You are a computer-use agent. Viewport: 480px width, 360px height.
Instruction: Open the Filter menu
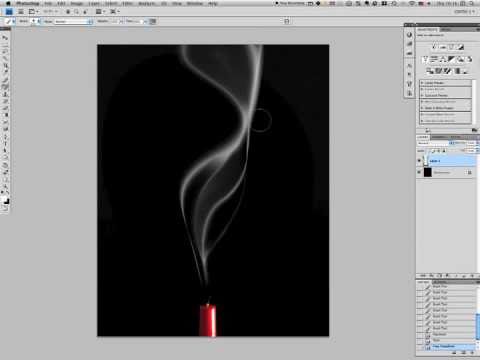pyautogui.click(x=128, y=4)
